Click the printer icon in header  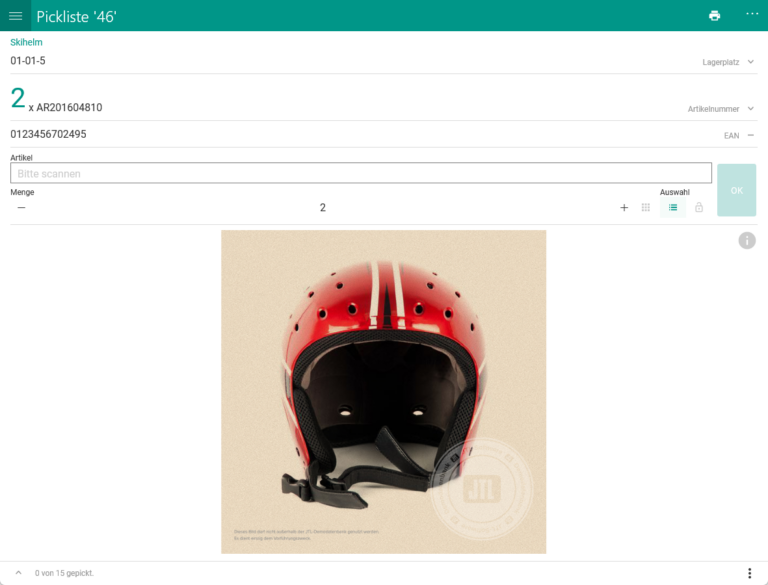coord(714,16)
